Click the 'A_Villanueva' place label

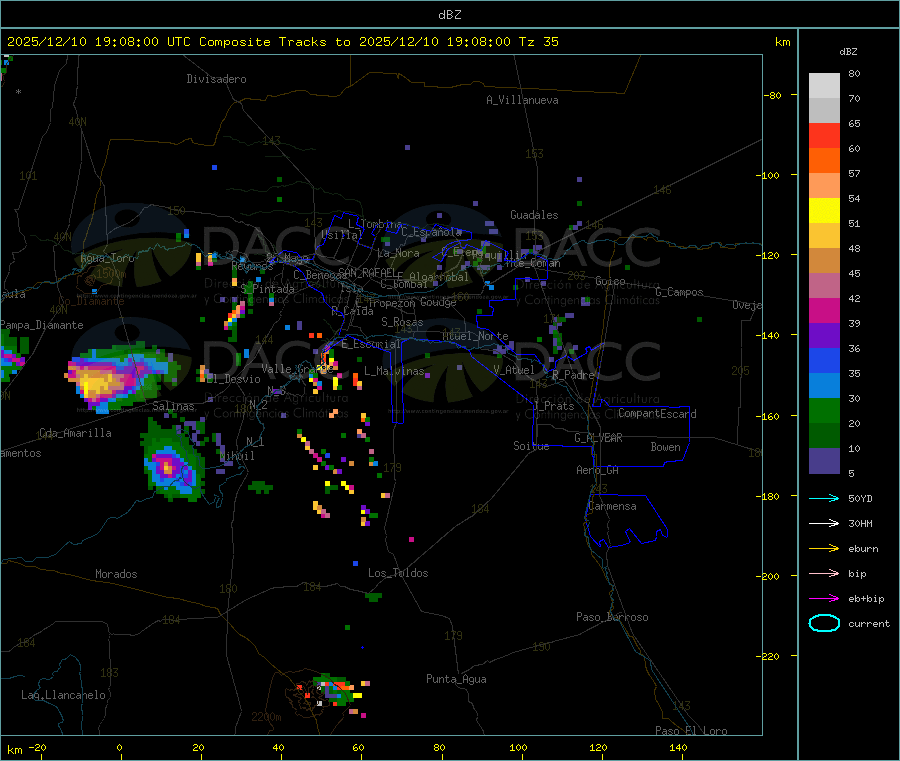point(522,100)
